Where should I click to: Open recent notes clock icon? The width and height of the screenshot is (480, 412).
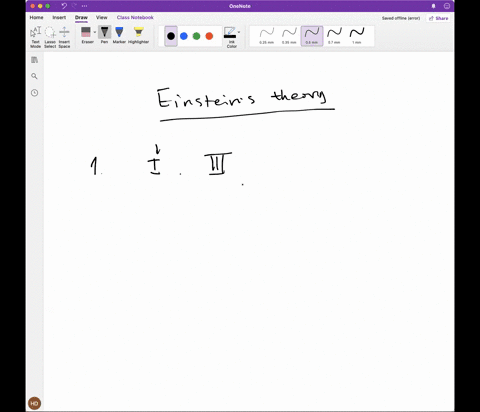[x=34, y=93]
